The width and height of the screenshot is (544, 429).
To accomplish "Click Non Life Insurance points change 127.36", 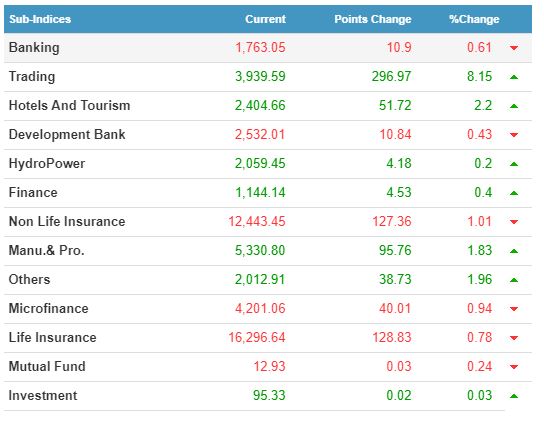I will pos(392,222).
